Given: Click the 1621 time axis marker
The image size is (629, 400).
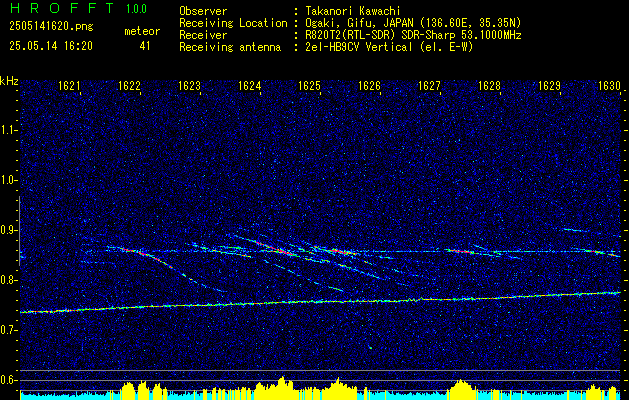Looking at the screenshot, I should click(x=69, y=85).
